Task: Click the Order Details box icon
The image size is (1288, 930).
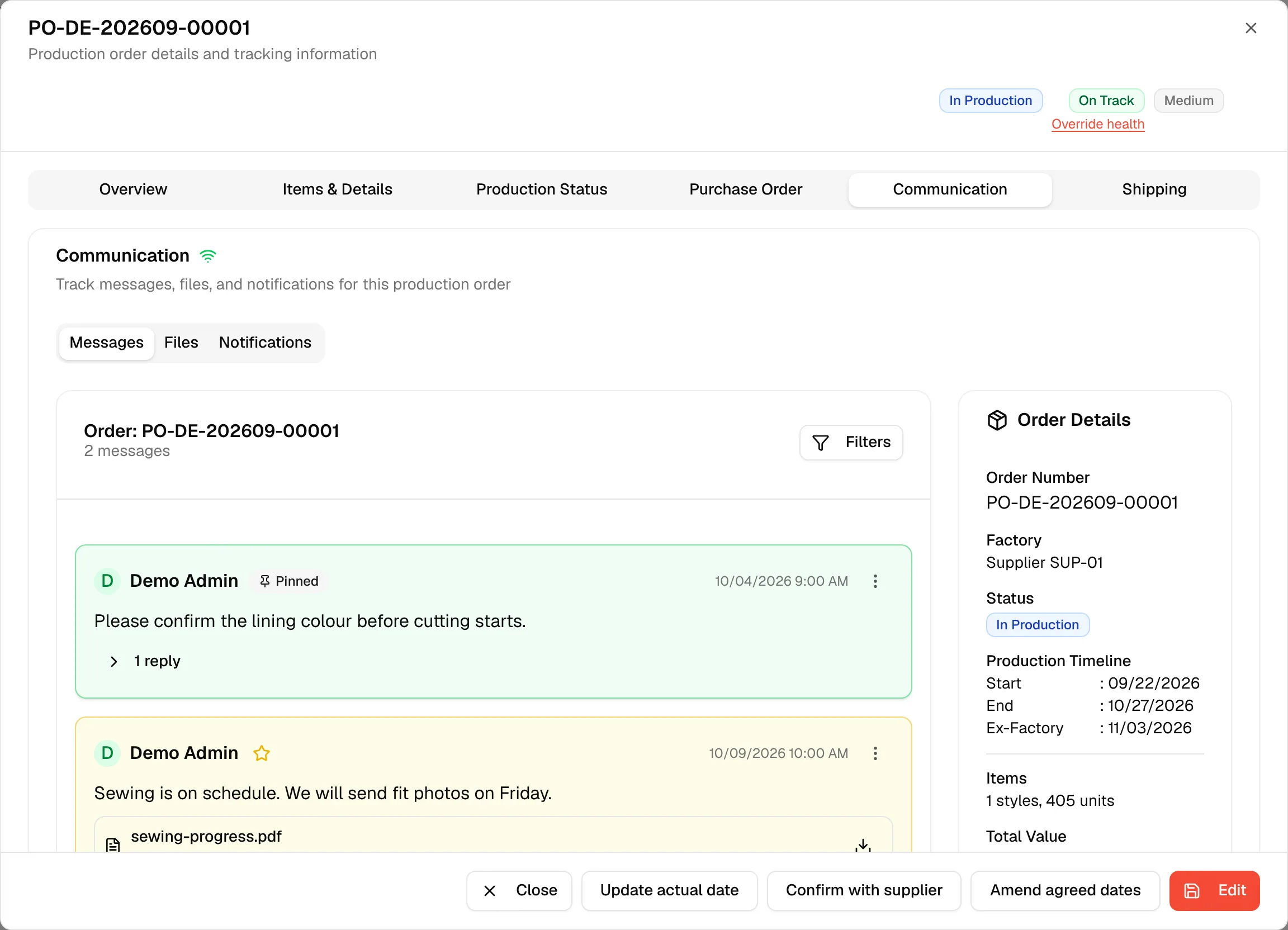Action: (x=997, y=420)
